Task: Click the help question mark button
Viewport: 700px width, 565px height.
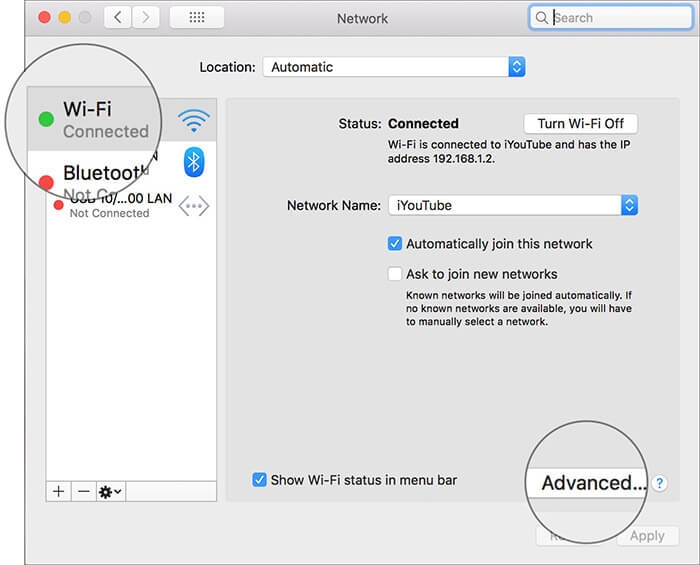Action: coord(659,483)
